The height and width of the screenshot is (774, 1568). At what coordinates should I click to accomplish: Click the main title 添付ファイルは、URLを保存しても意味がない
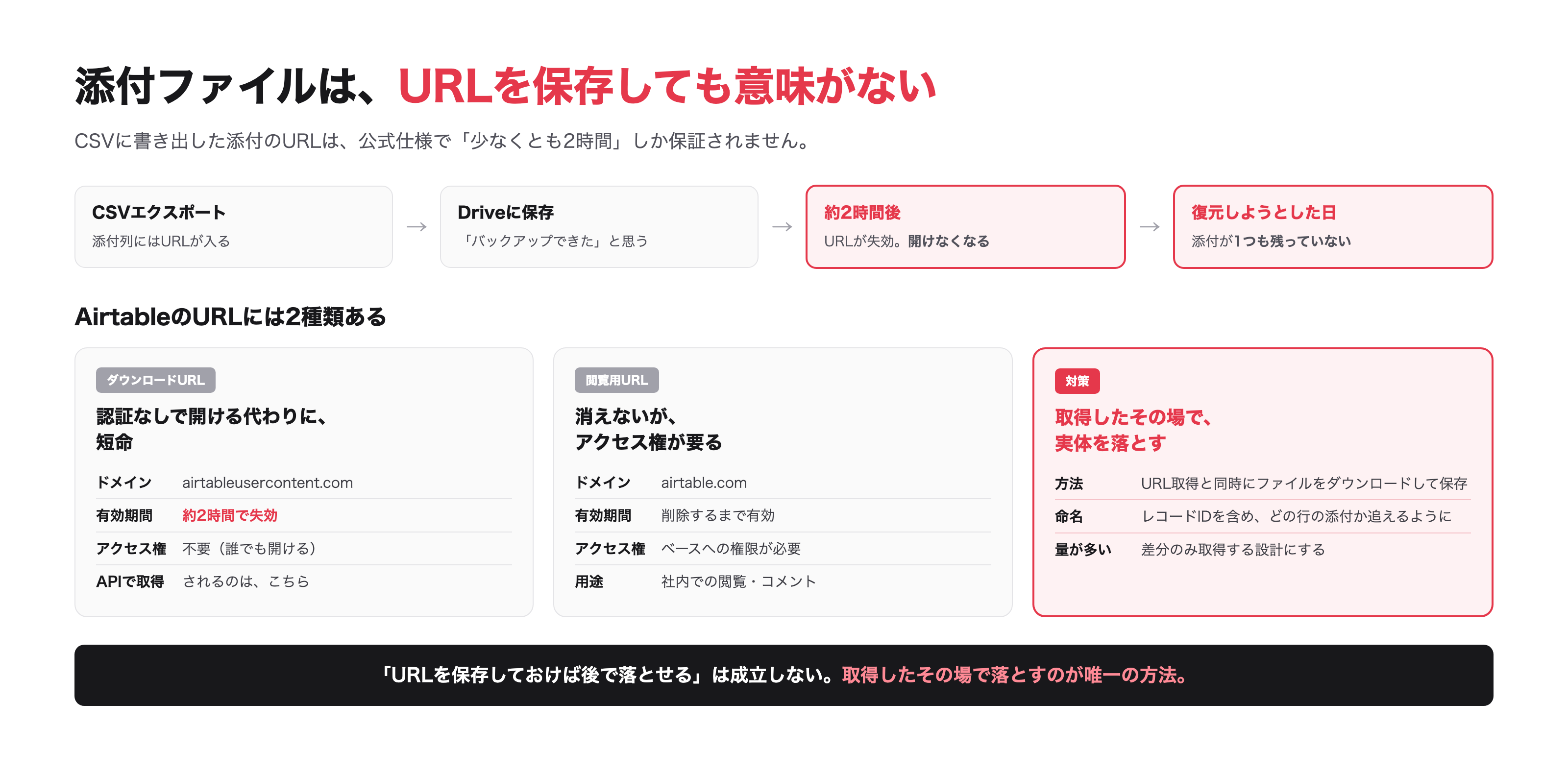[x=505, y=86]
